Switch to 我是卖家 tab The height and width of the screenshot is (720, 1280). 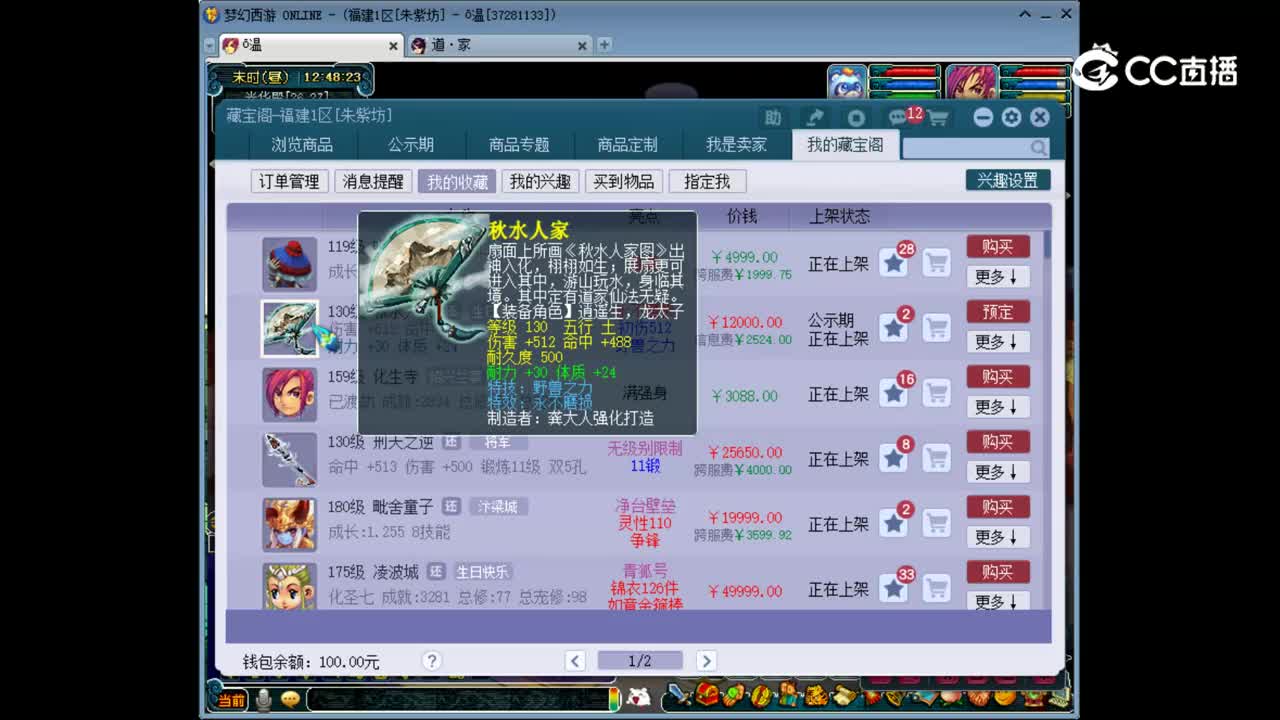(736, 145)
